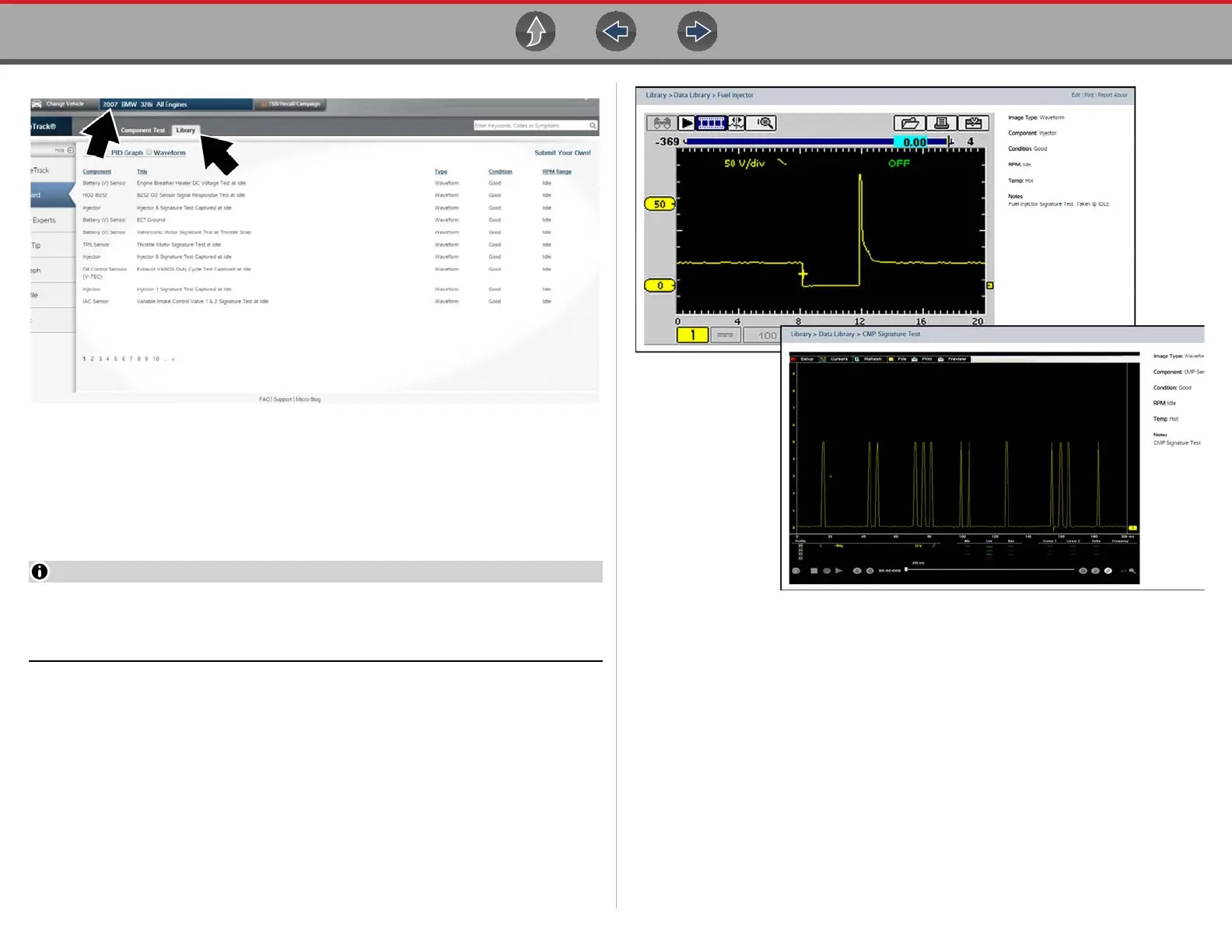Click Micro Blog link in footer
Image resolution: width=1232 pixels, height=952 pixels.
[x=308, y=400]
